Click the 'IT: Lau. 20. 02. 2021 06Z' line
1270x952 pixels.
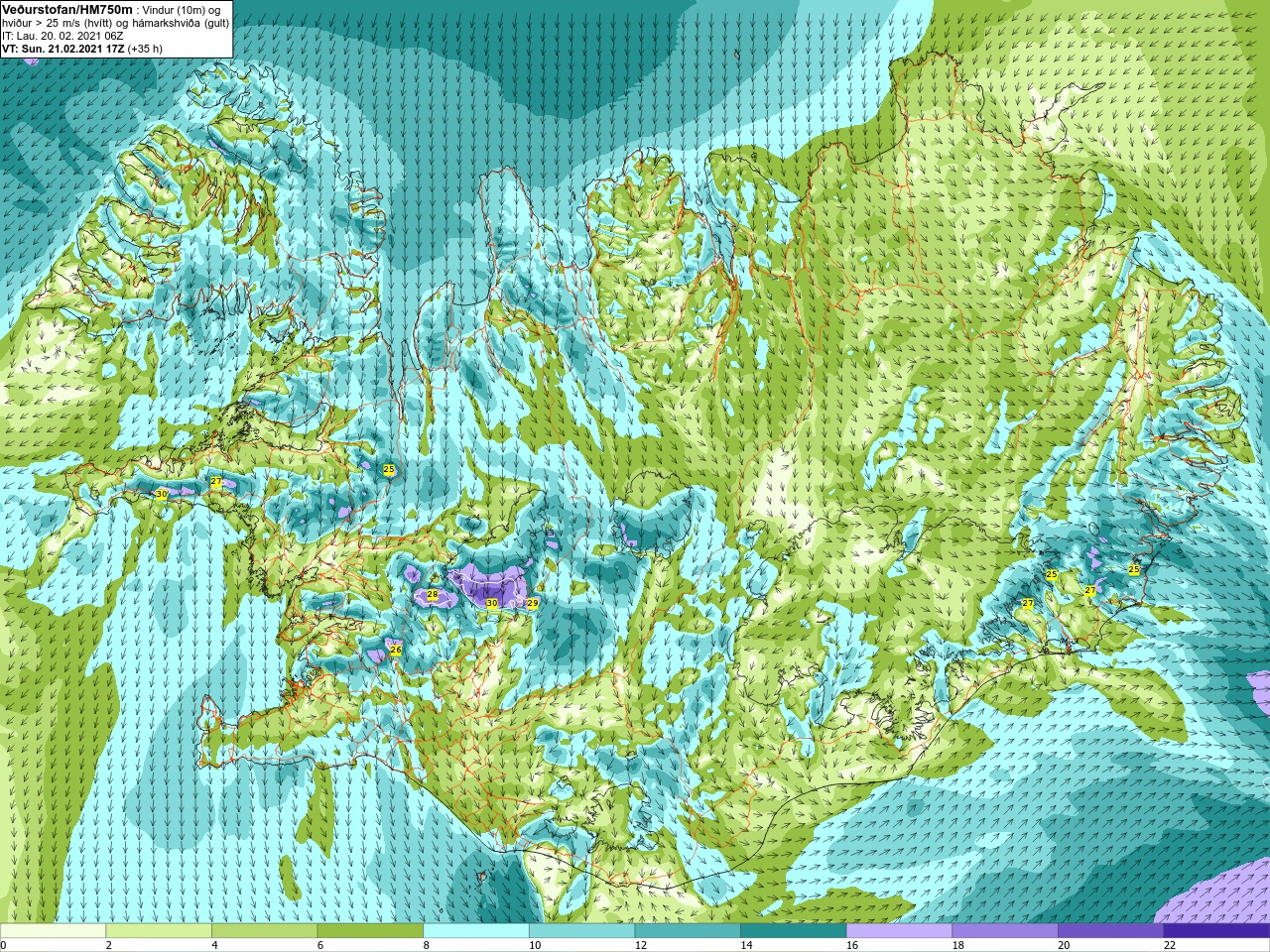tap(63, 35)
